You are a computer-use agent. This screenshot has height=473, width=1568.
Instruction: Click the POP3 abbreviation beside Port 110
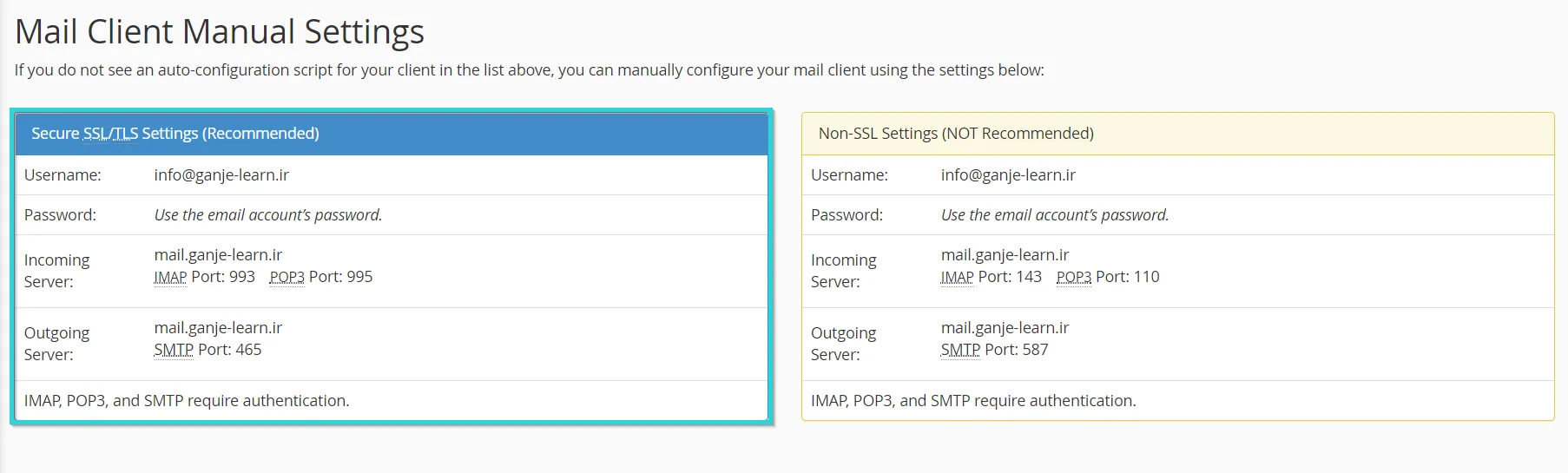pos(1073,278)
